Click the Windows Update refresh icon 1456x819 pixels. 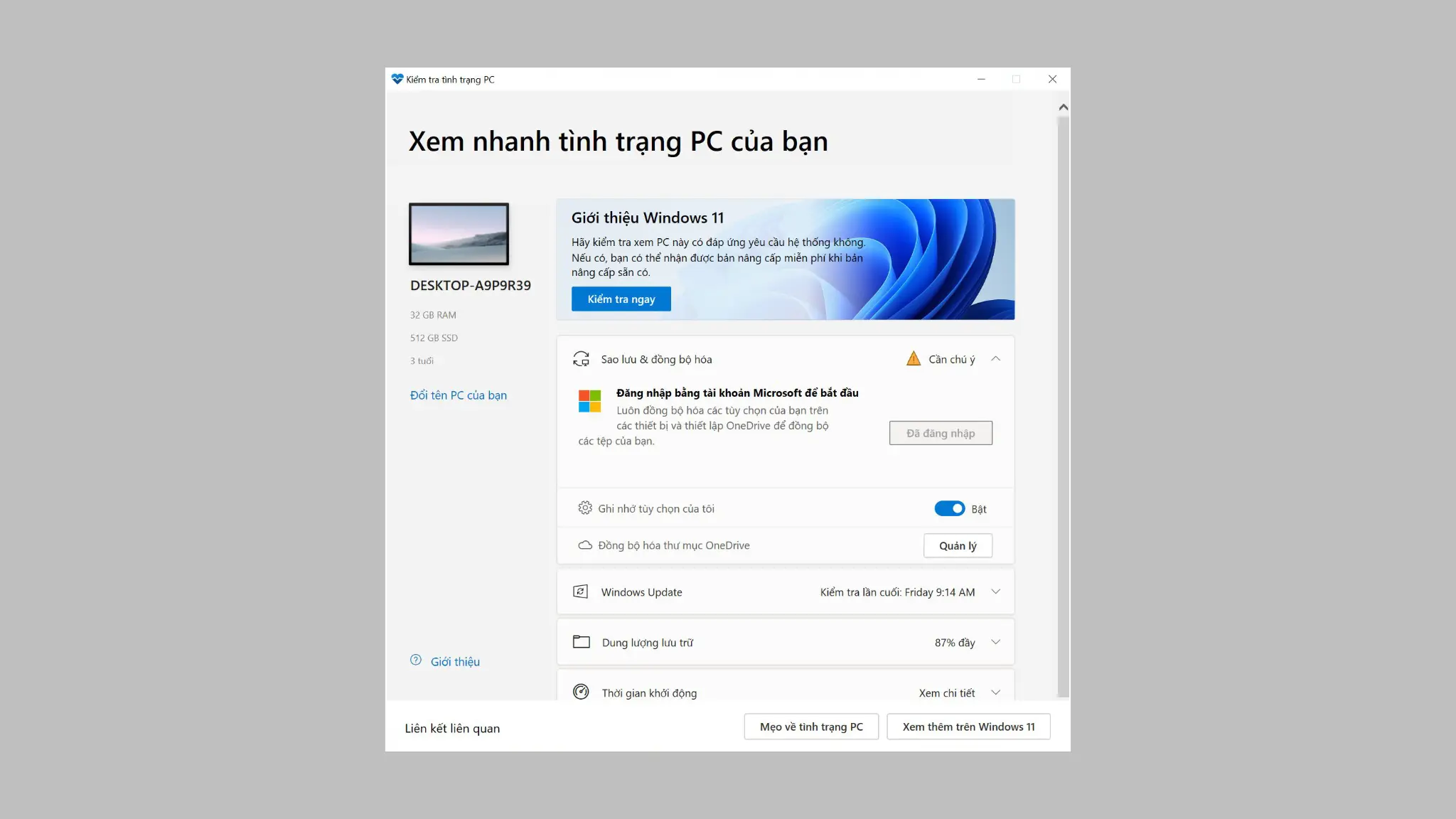pyautogui.click(x=581, y=591)
